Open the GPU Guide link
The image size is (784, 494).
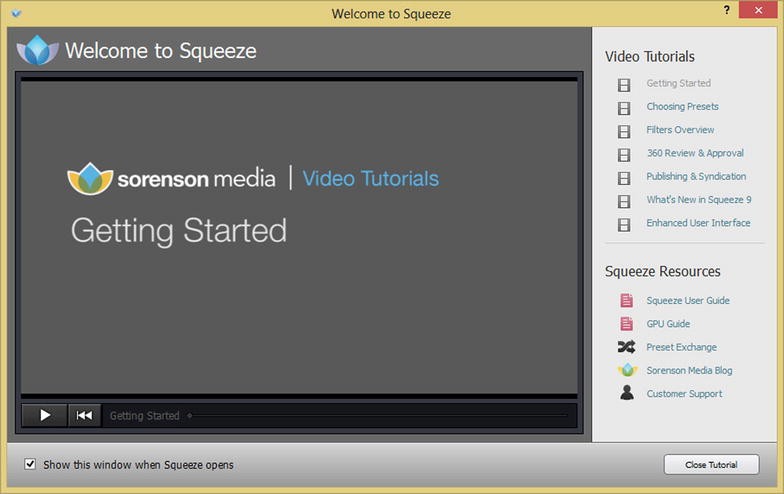coord(668,324)
